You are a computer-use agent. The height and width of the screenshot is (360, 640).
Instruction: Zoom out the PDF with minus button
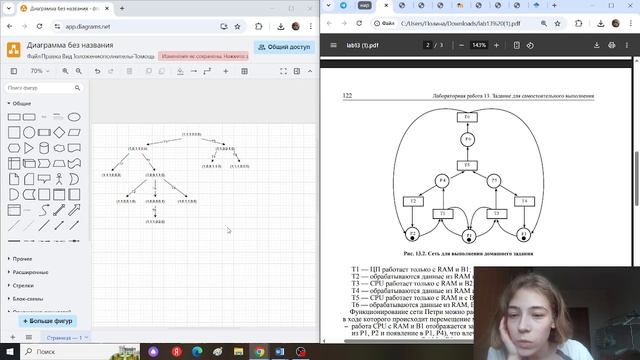click(x=462, y=45)
